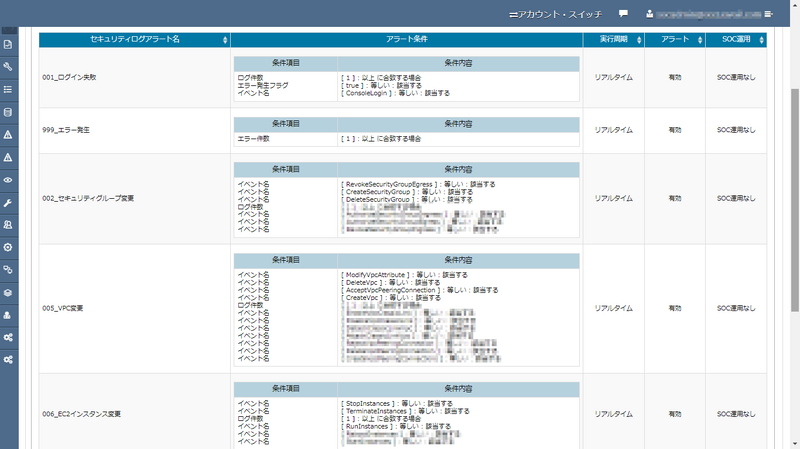This screenshot has width=800, height=449.
Task: Click the list icon in the sidebar
Action: tap(8, 89)
